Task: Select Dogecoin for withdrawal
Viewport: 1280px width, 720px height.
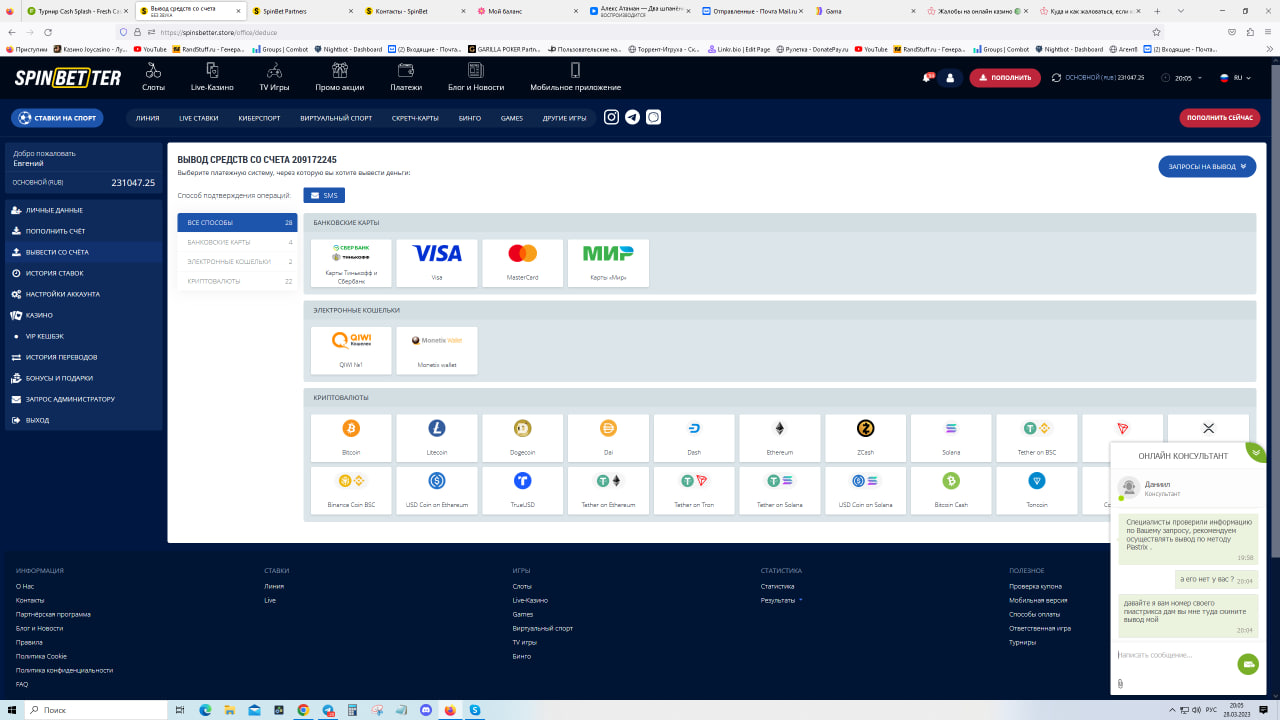Action: [x=522, y=439]
